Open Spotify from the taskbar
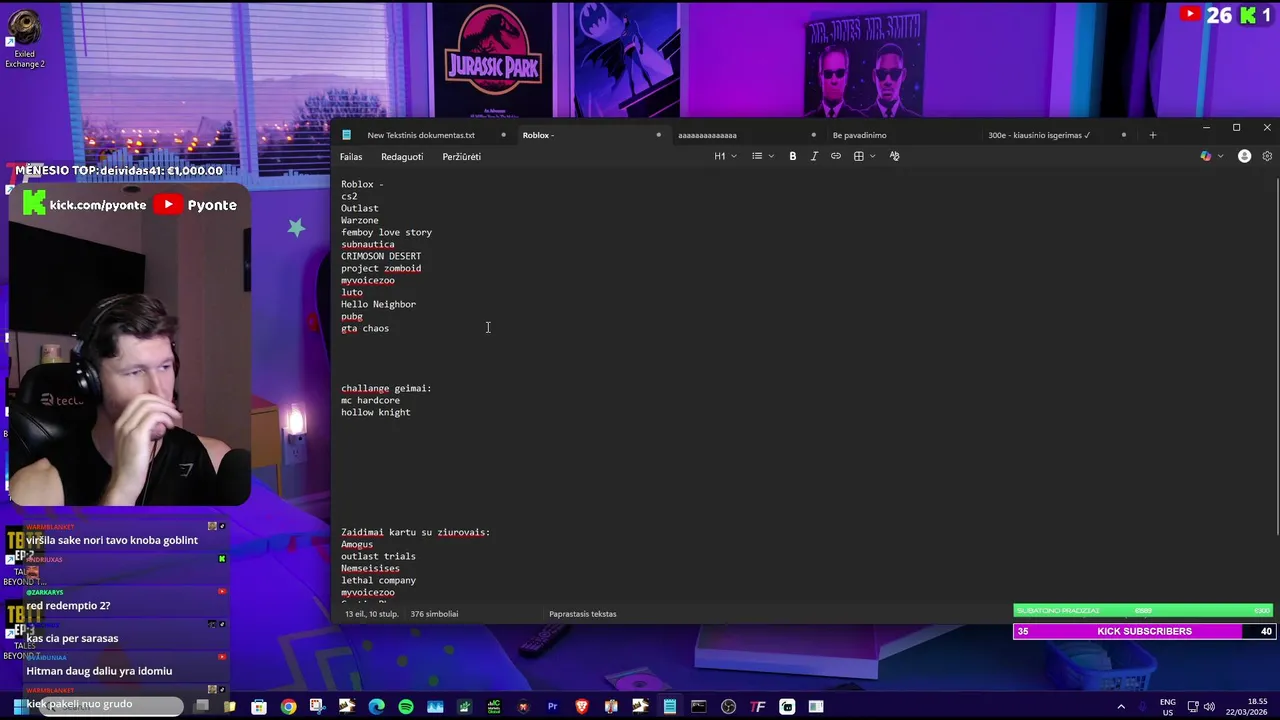The image size is (1280, 720). tap(406, 707)
